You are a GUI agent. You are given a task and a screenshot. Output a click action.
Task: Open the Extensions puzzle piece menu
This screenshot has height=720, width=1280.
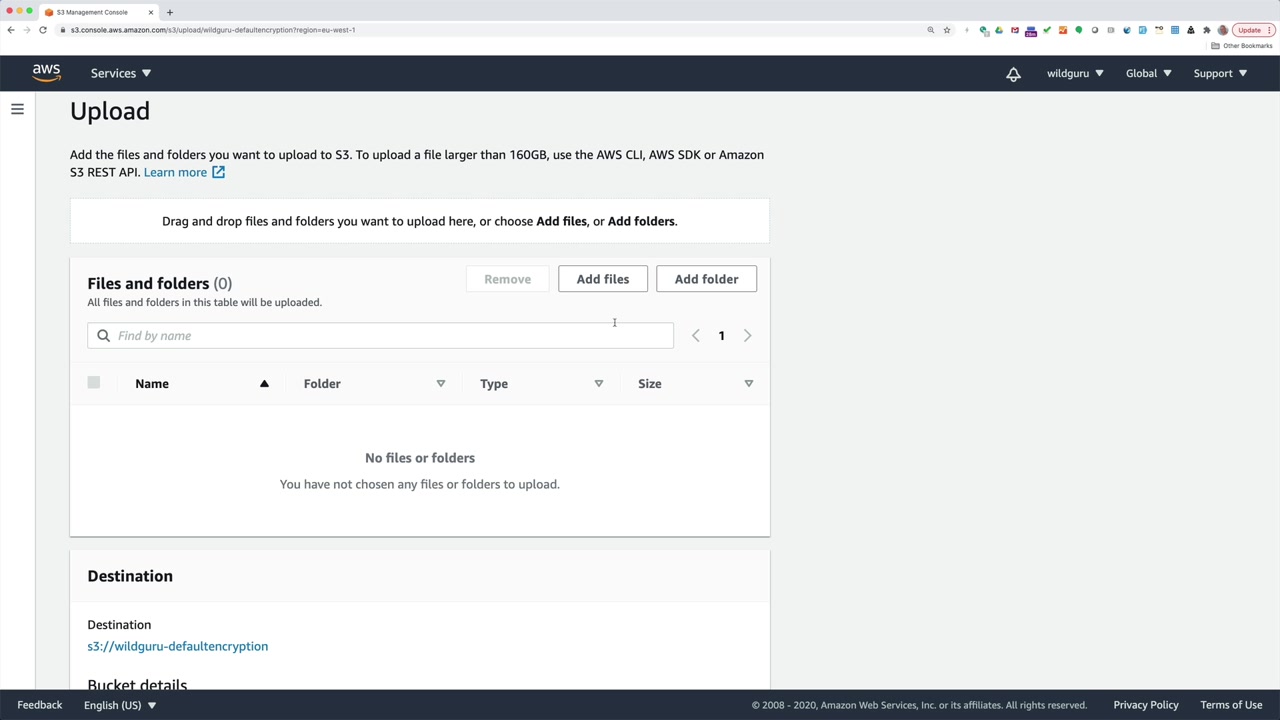coord(1207,30)
